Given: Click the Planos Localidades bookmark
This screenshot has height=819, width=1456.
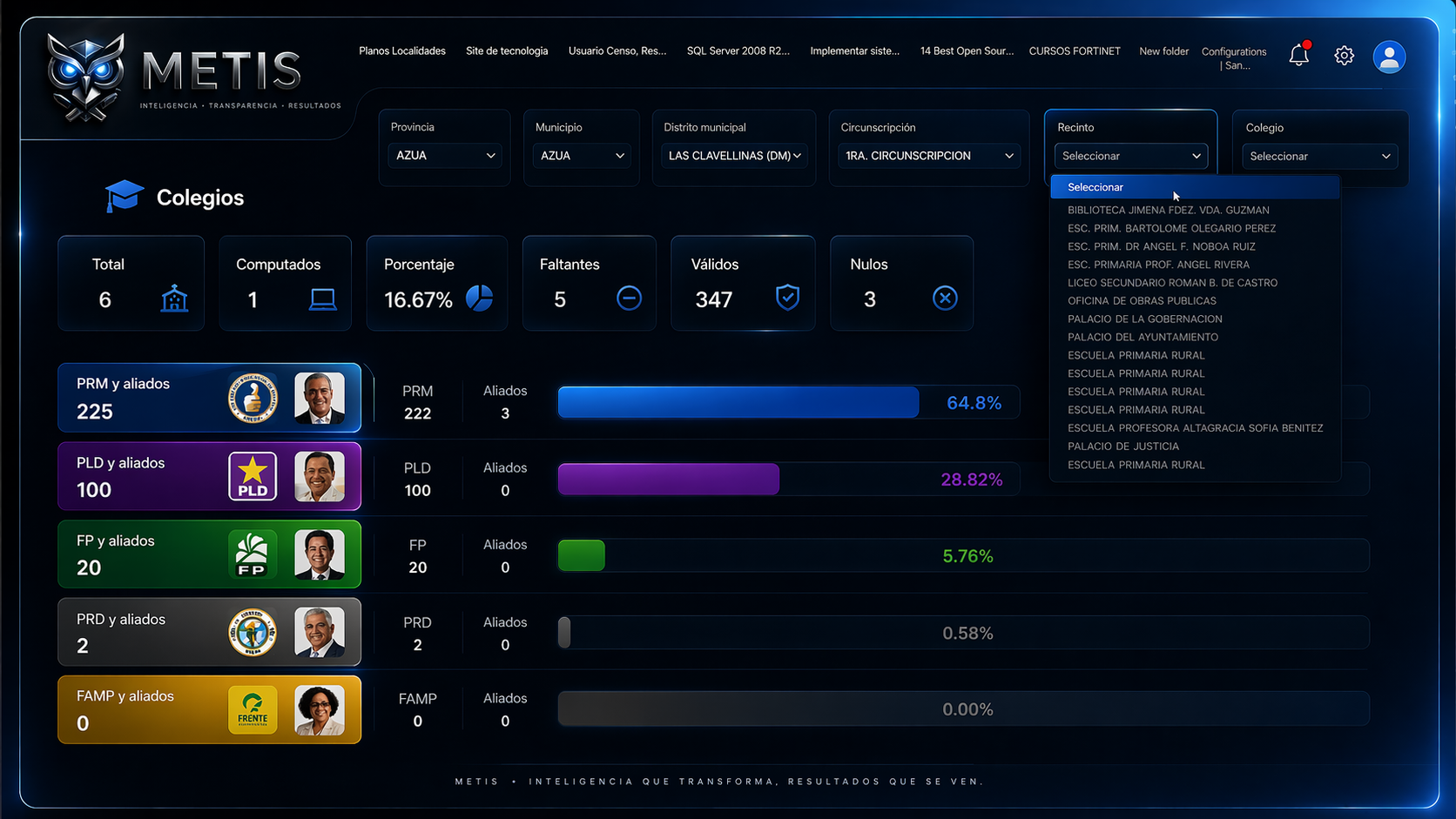Looking at the screenshot, I should click(x=401, y=51).
